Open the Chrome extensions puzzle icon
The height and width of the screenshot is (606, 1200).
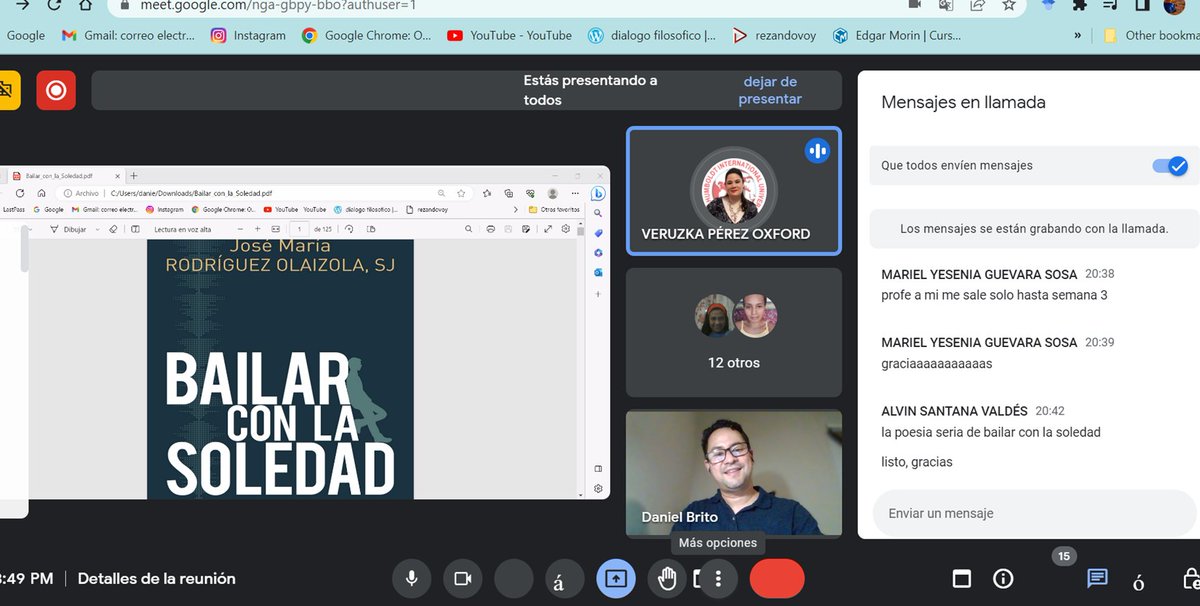[1079, 5]
